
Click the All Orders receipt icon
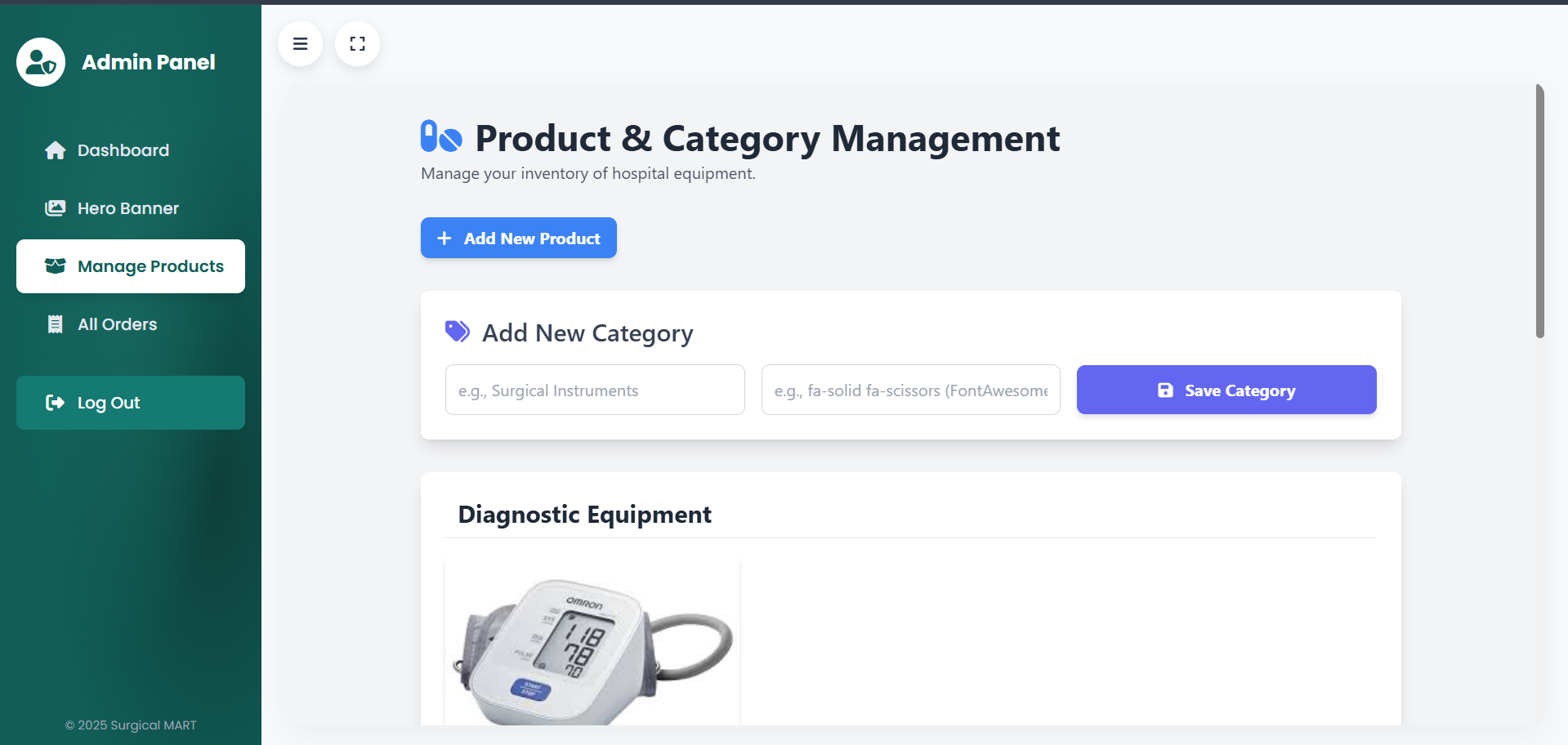pos(56,324)
